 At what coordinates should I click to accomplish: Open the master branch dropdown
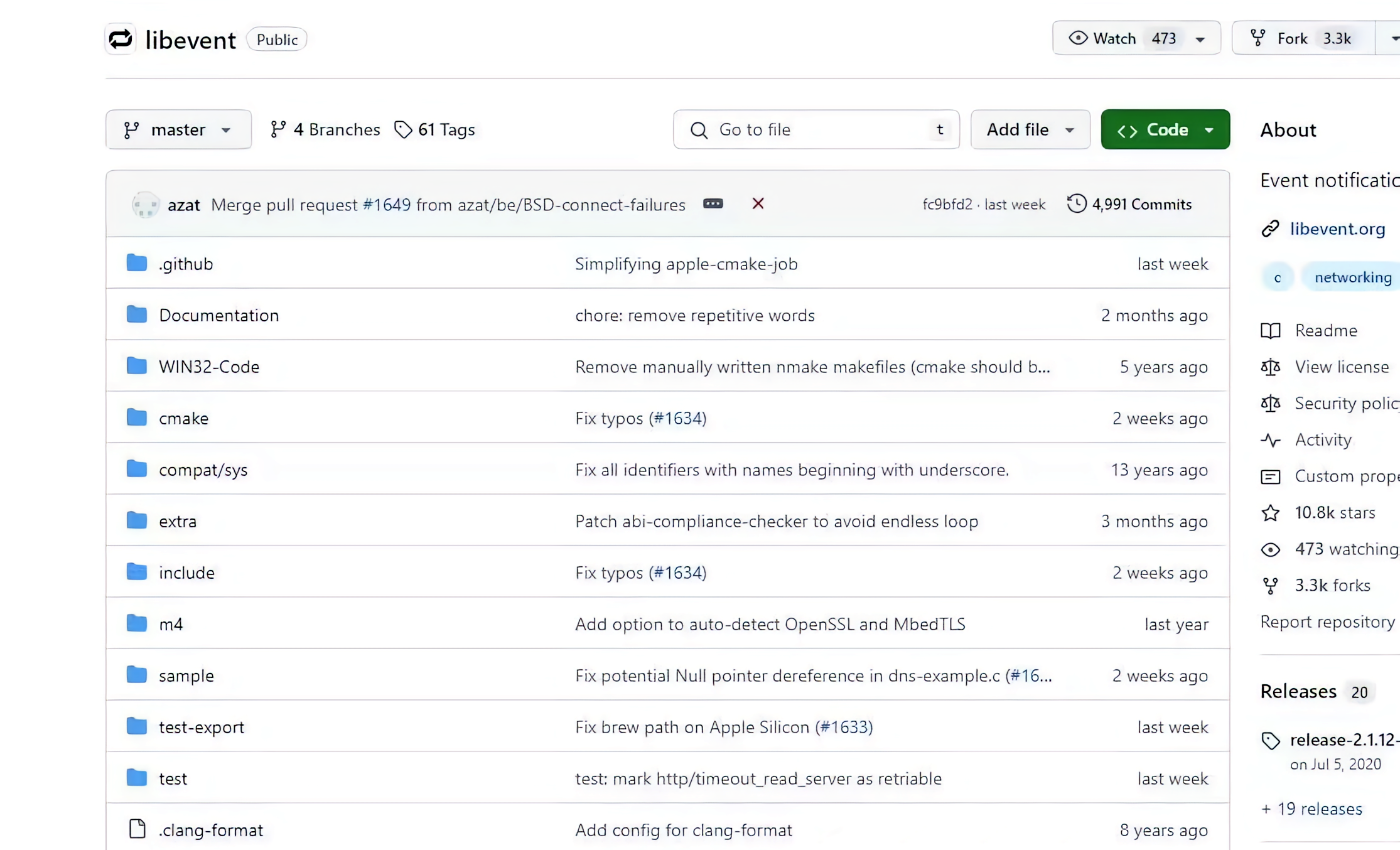(178, 129)
